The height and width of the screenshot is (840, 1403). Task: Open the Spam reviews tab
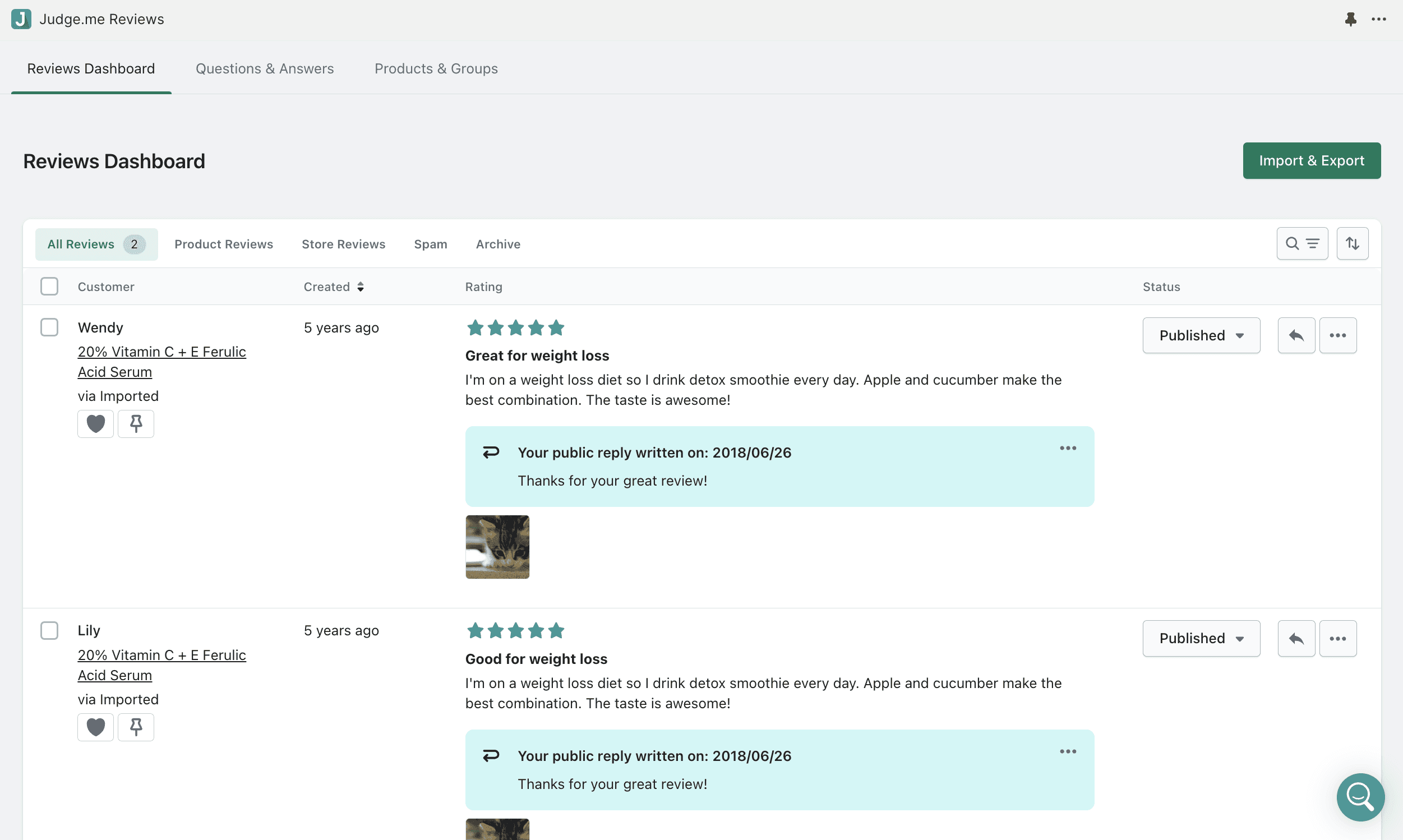pos(430,244)
